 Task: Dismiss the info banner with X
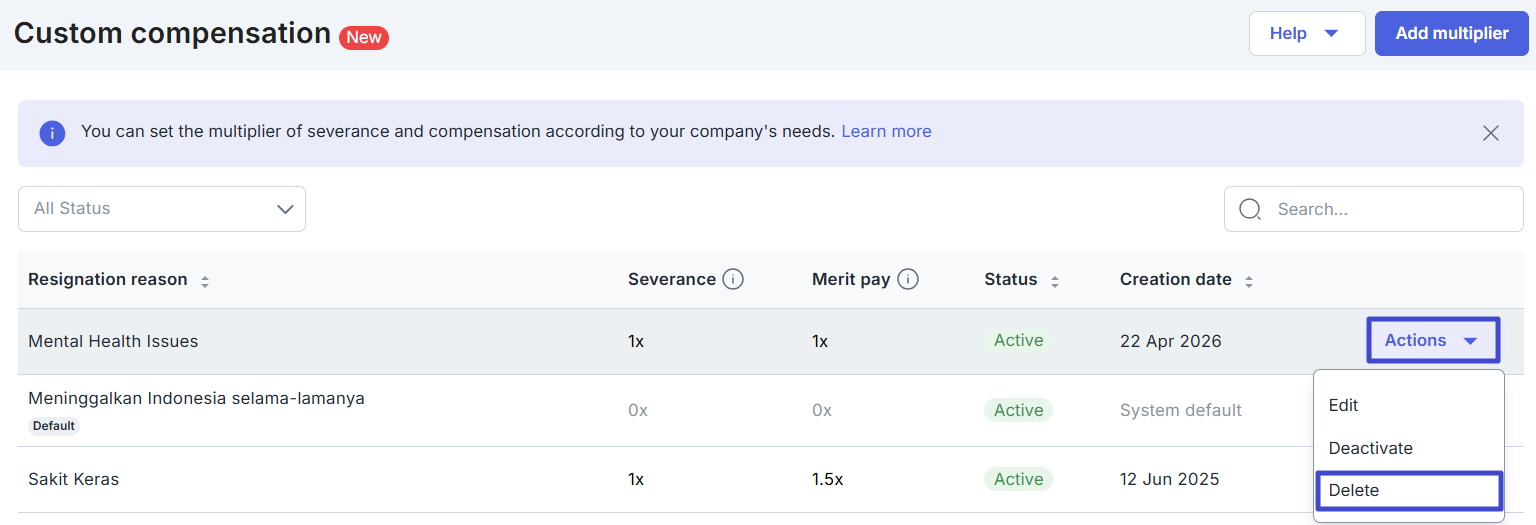[x=1490, y=133]
